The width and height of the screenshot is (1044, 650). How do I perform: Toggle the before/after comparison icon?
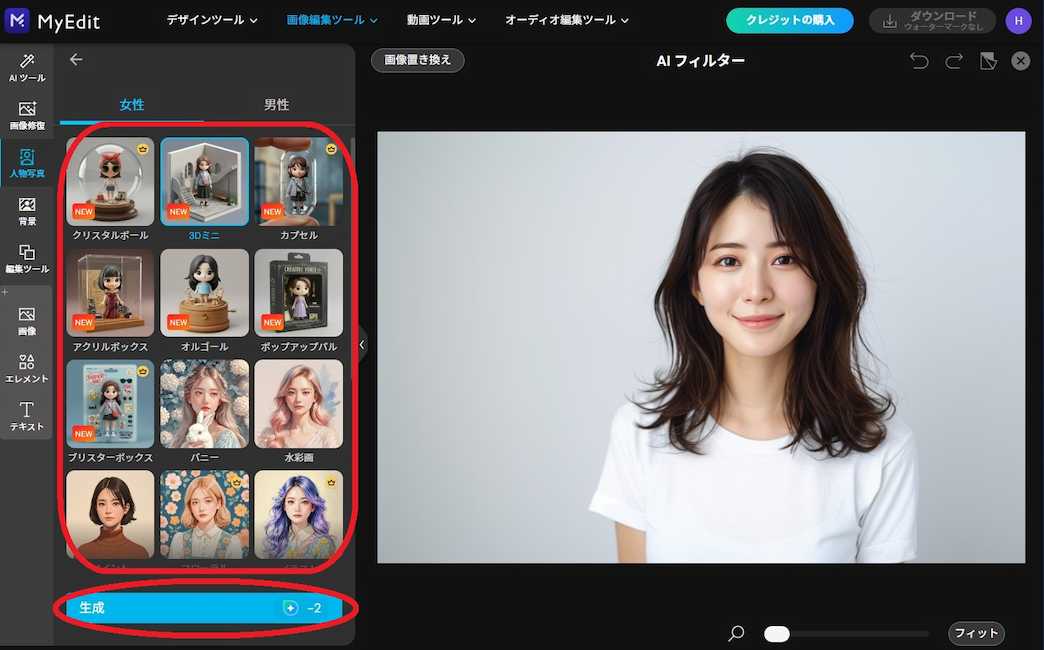(988, 60)
